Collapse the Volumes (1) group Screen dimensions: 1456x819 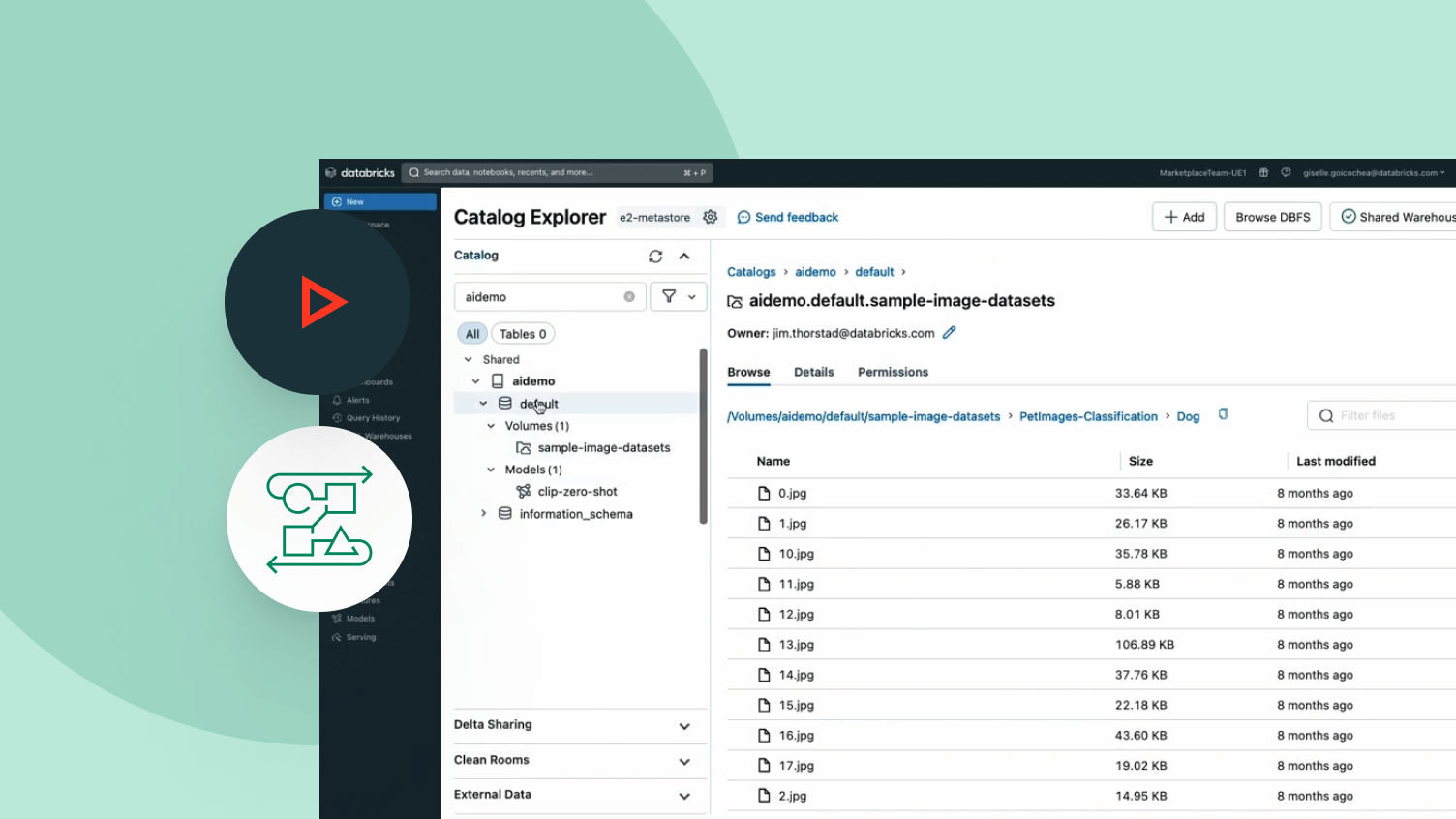pyautogui.click(x=491, y=426)
